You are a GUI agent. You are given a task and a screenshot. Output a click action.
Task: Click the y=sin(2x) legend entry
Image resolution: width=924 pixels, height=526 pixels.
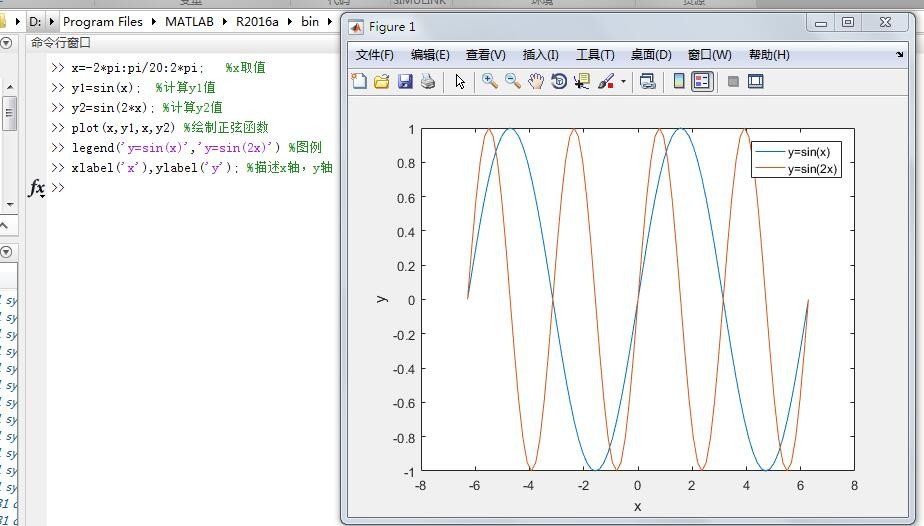(812, 169)
